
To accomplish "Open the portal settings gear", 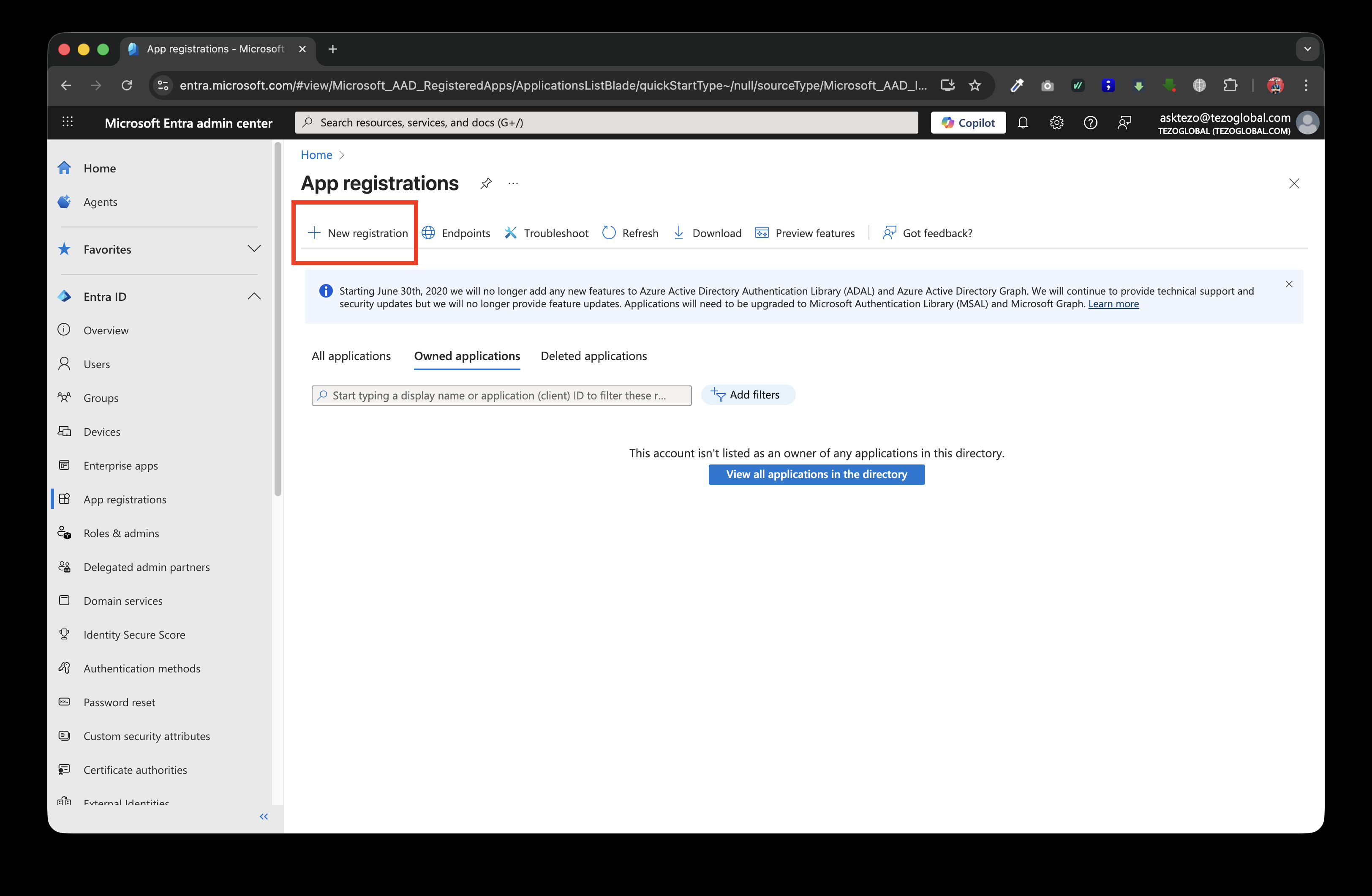I will (1056, 123).
